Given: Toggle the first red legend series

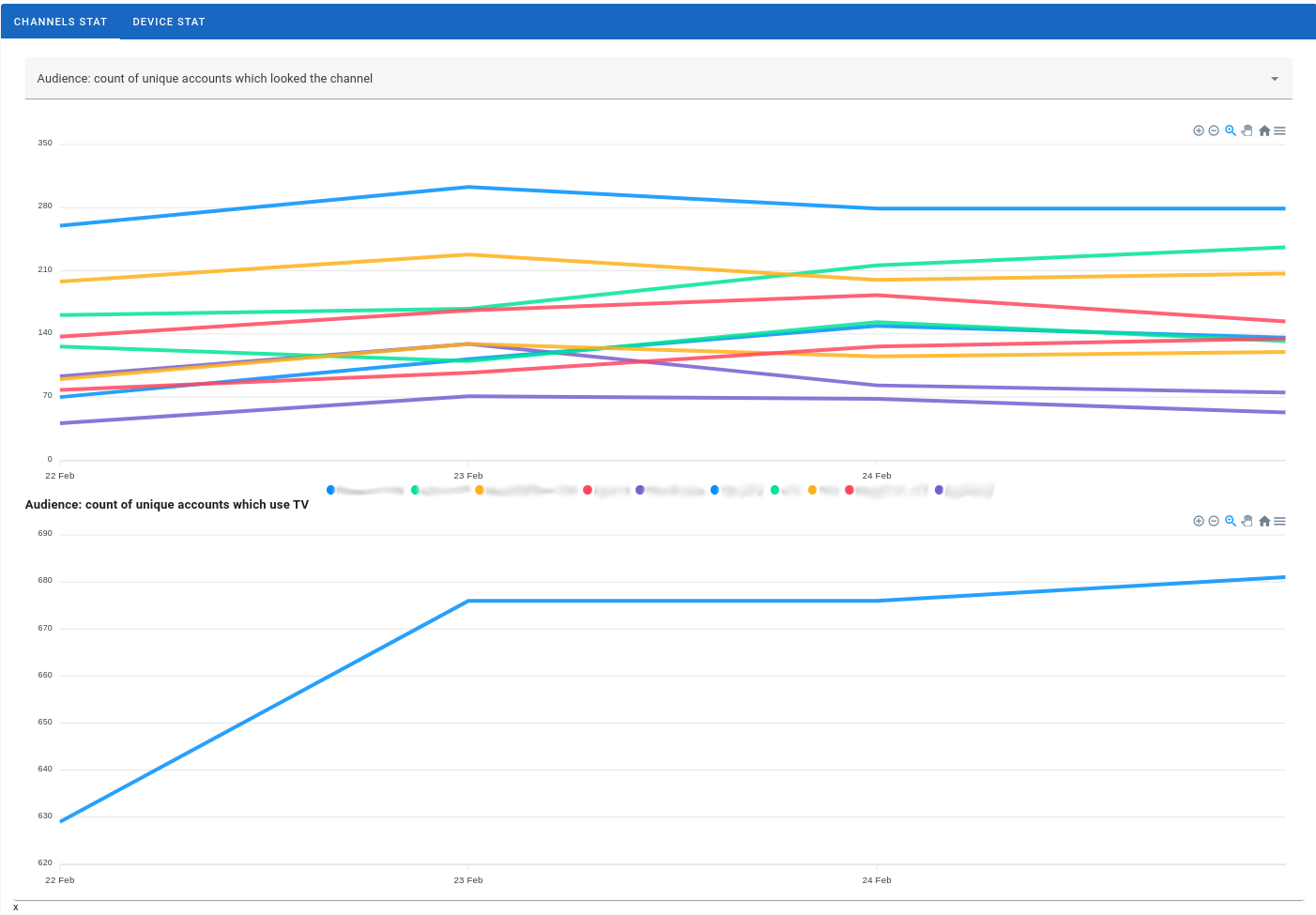Looking at the screenshot, I should point(588,490).
